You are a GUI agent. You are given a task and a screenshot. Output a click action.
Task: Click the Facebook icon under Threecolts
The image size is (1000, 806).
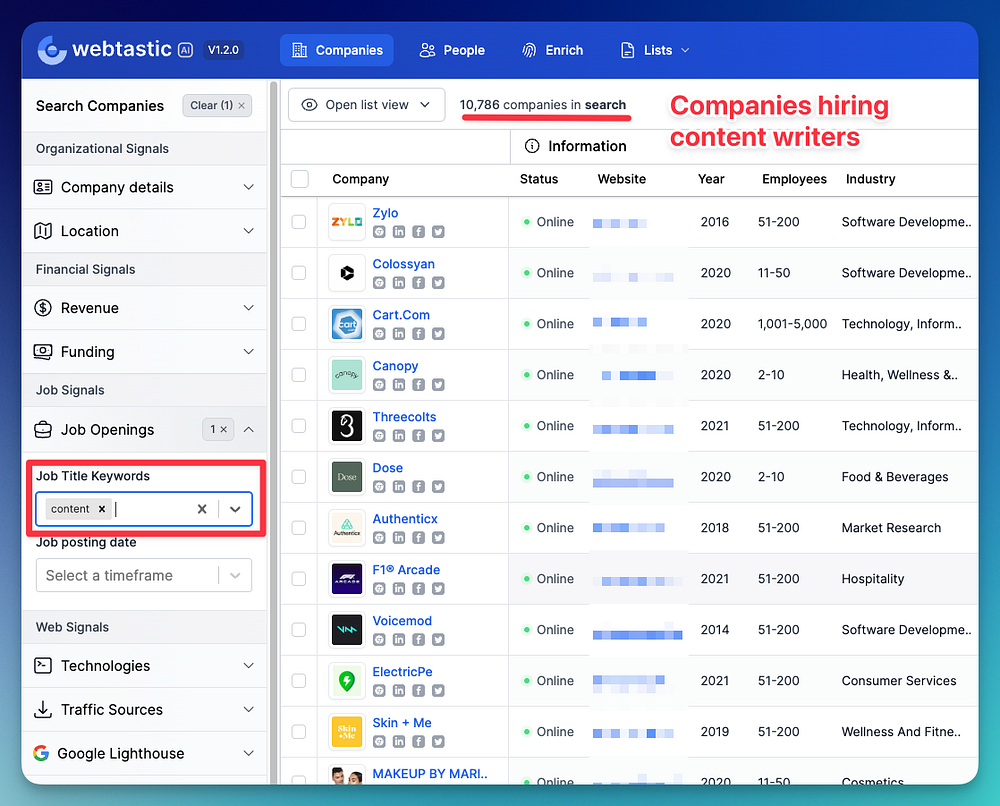point(418,436)
